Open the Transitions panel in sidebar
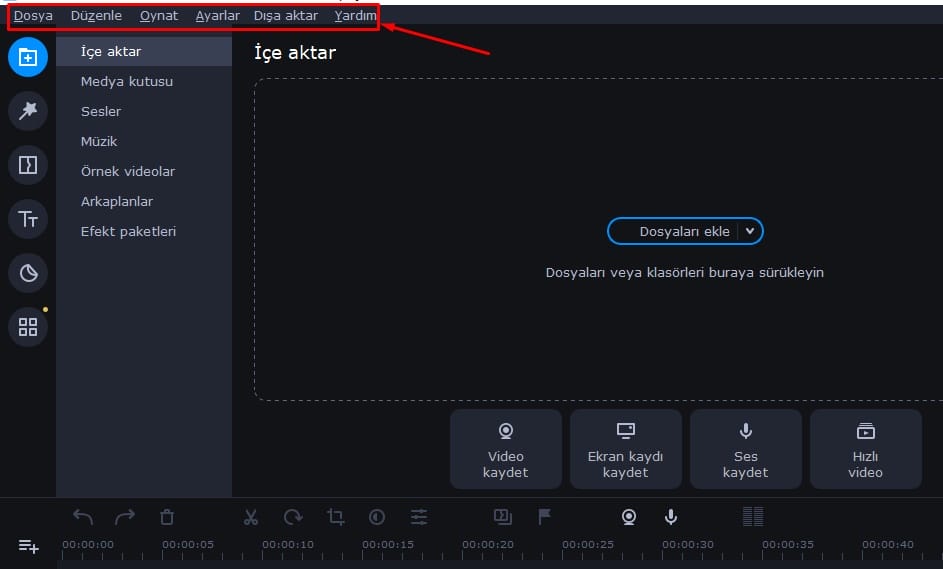 pyautogui.click(x=28, y=165)
